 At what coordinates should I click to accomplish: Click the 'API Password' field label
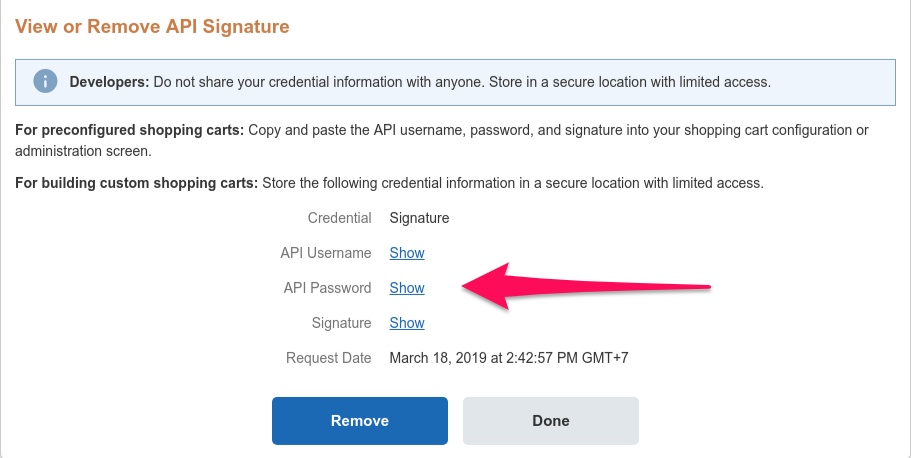point(327,288)
